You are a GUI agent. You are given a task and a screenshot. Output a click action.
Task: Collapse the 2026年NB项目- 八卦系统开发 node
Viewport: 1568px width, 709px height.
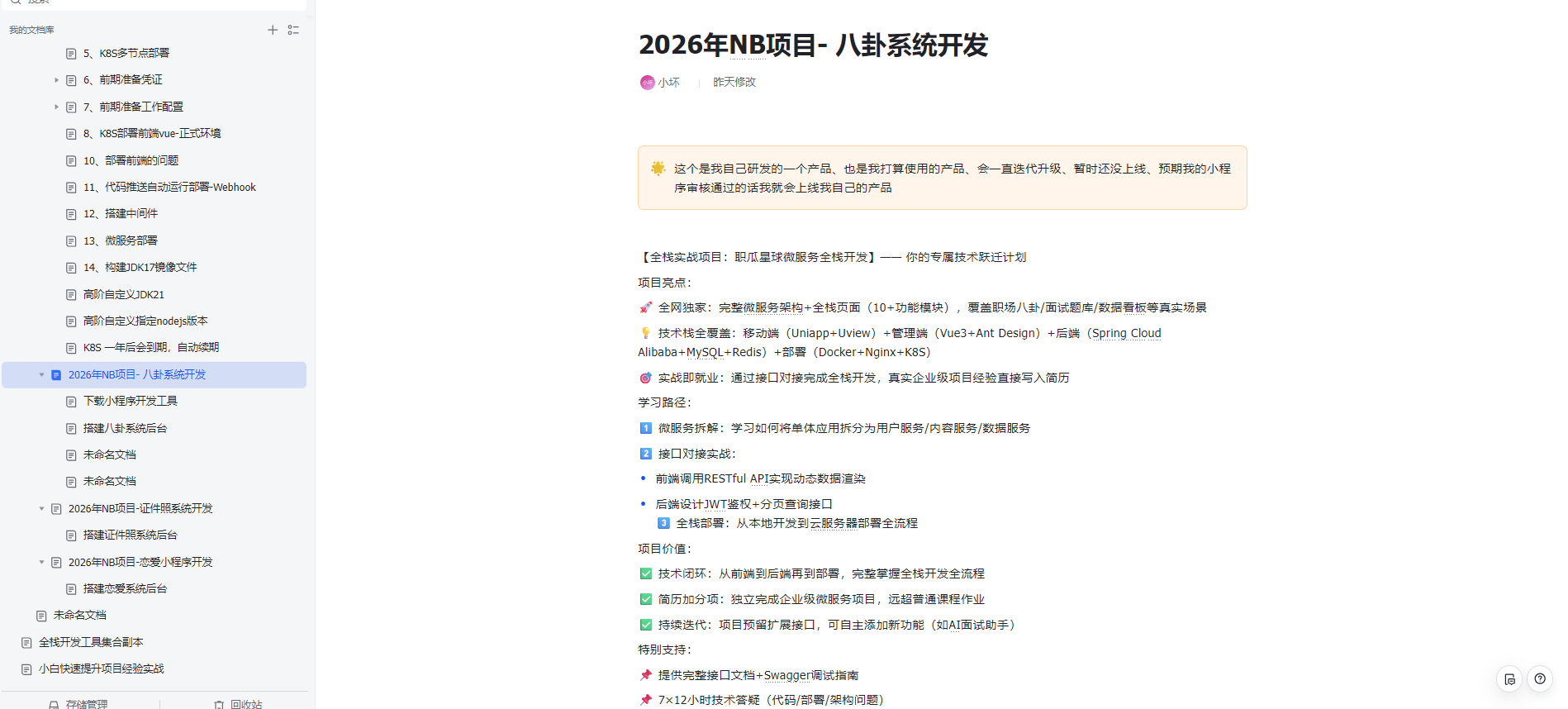point(41,375)
